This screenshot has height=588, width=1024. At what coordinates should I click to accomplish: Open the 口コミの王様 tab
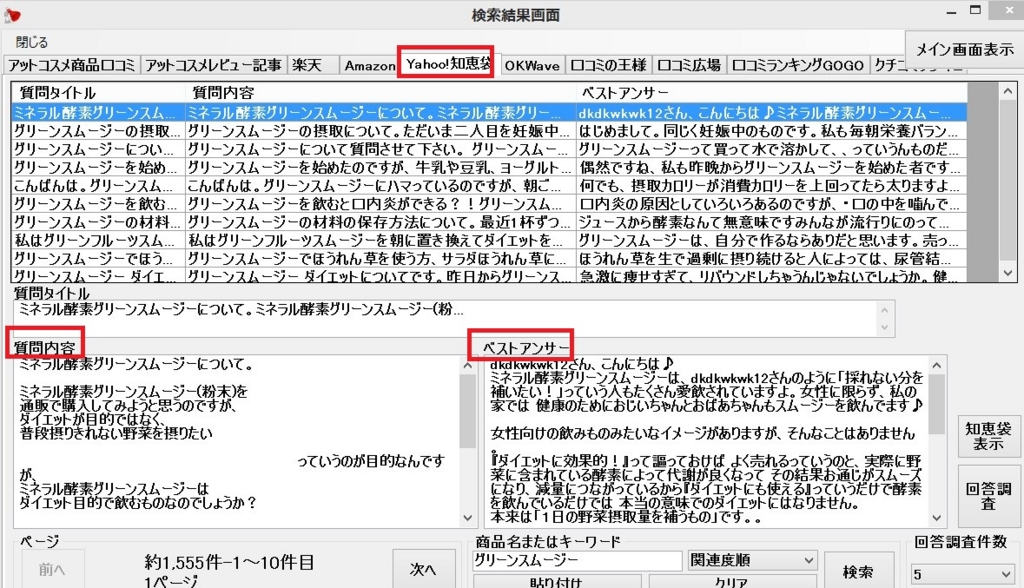[x=608, y=65]
